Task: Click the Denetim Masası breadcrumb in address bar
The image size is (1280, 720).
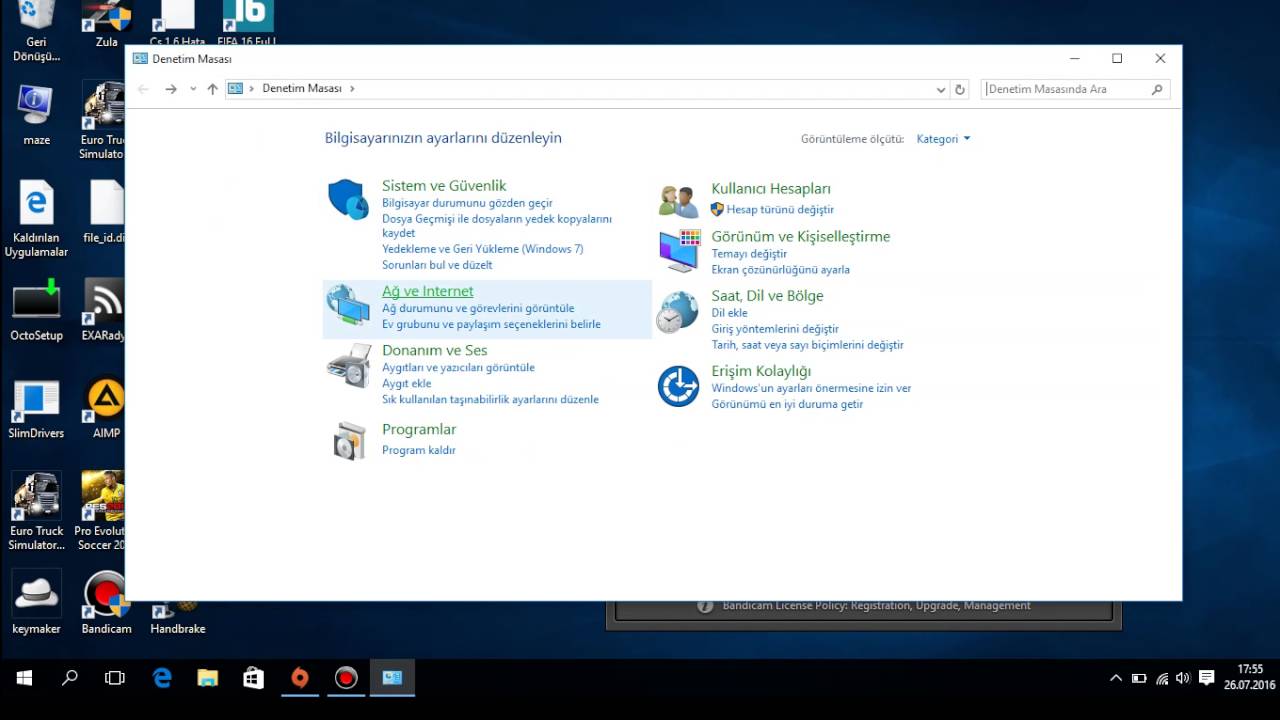Action: (x=302, y=89)
